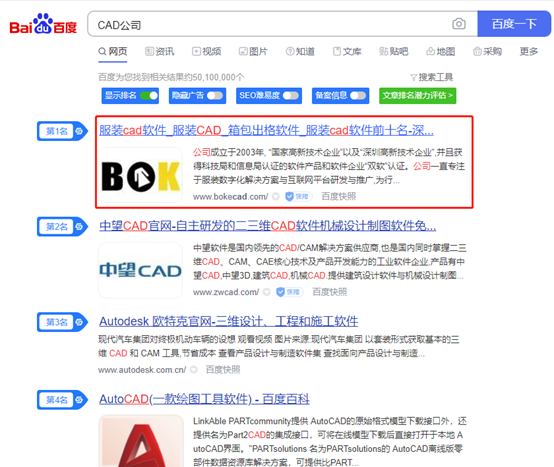Select the 网页 tab
This screenshot has width=554, height=467.
coord(113,52)
